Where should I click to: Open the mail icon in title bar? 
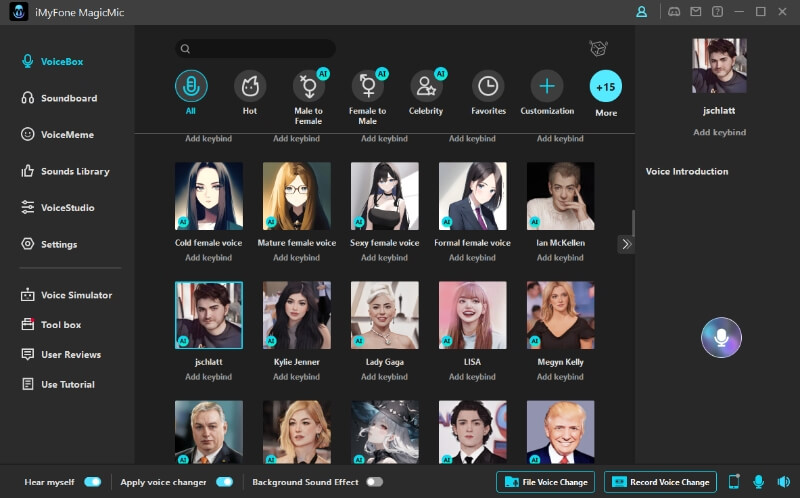click(695, 12)
